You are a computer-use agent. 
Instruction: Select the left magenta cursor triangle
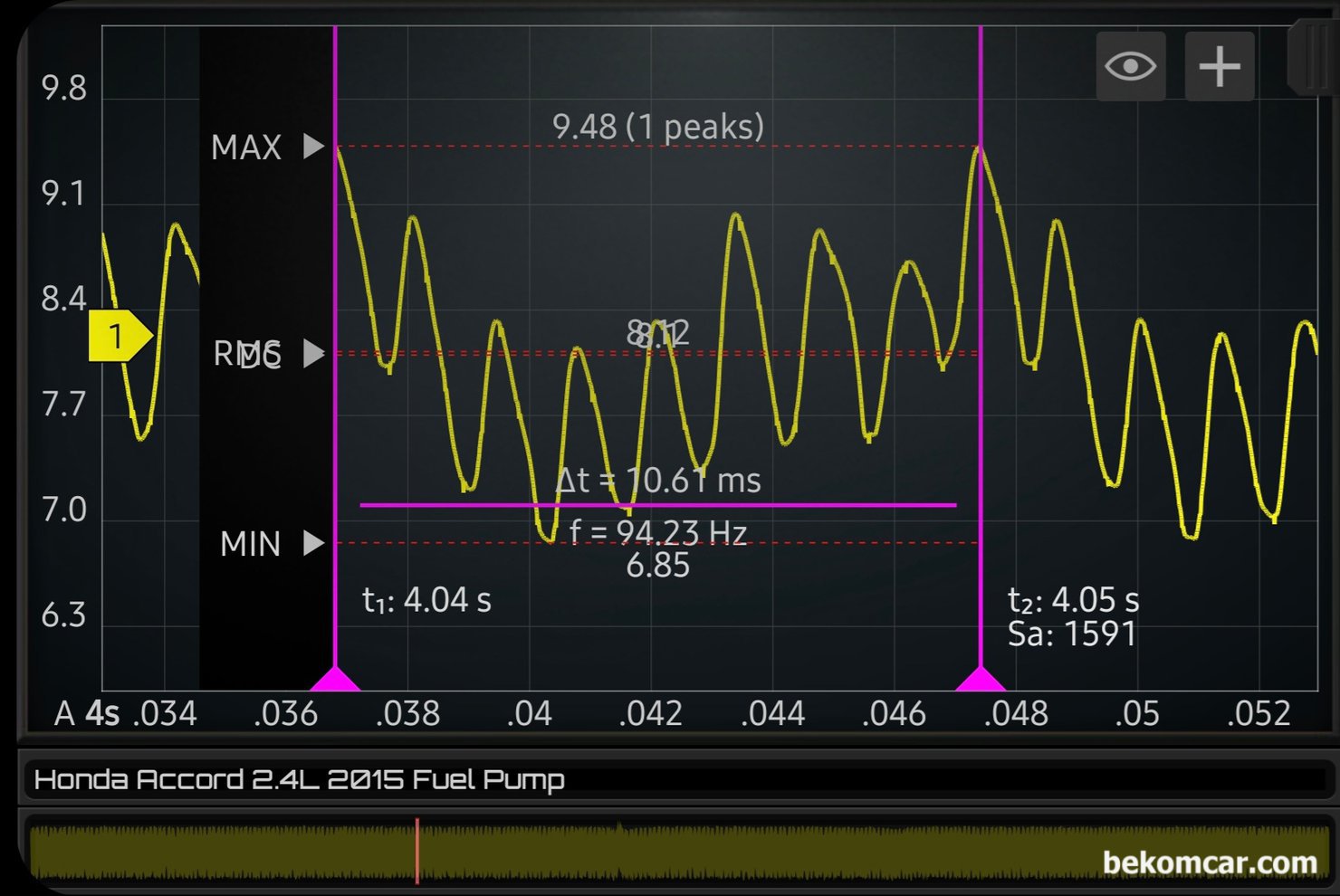coord(335,679)
